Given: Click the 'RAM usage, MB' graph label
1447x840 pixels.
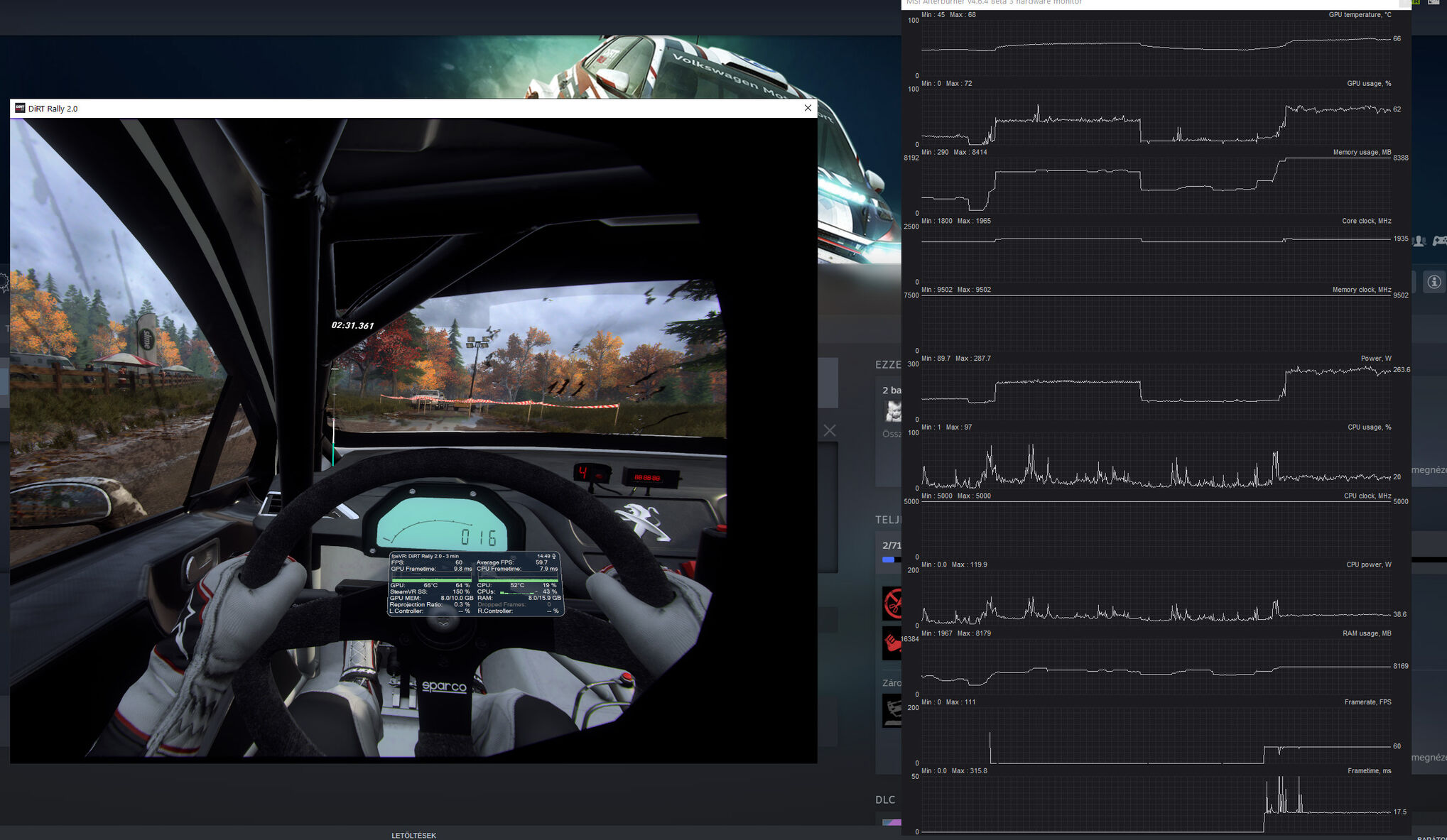Looking at the screenshot, I should pyautogui.click(x=1367, y=633).
